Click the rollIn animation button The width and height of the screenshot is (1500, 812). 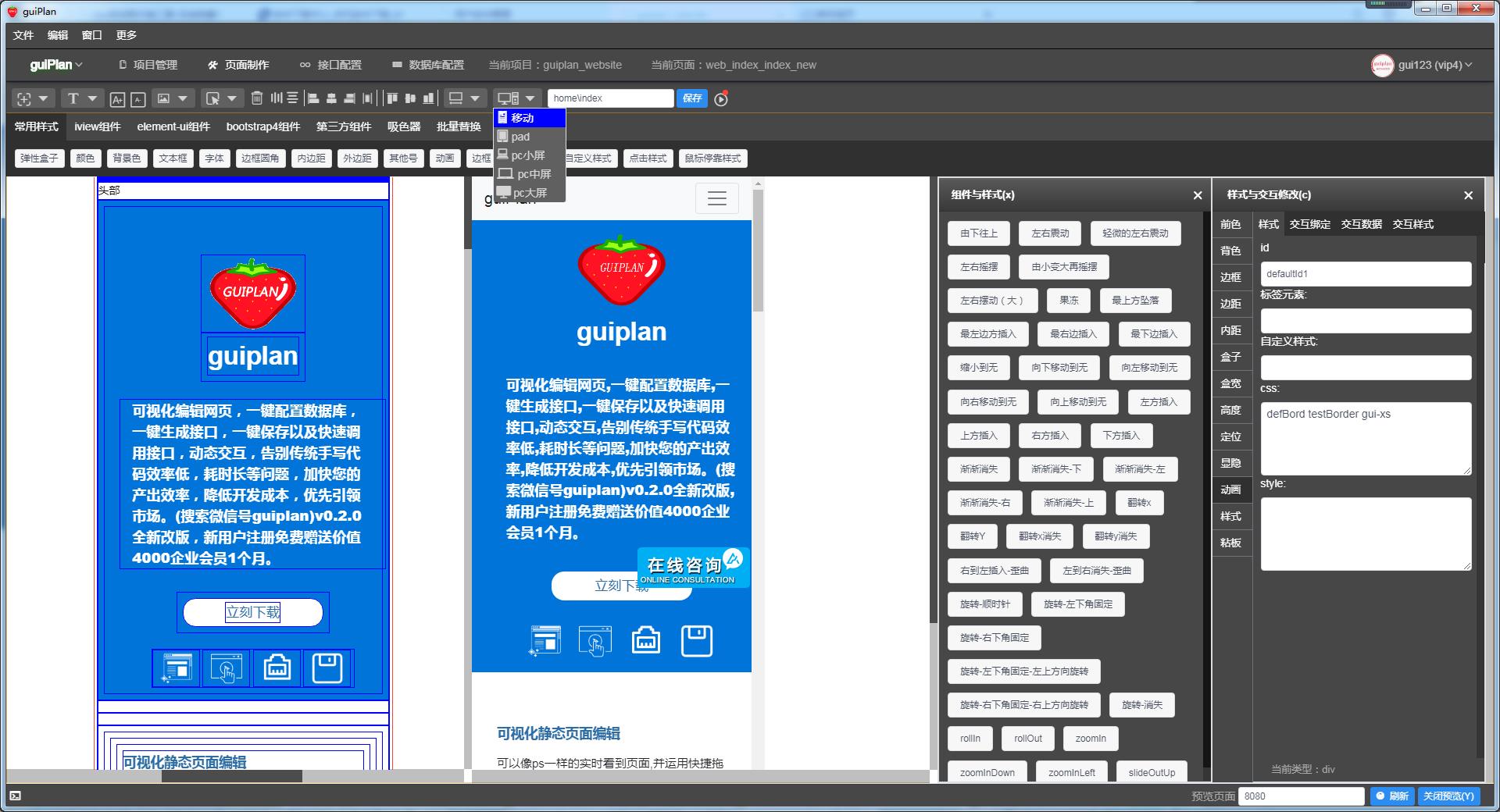tap(970, 739)
